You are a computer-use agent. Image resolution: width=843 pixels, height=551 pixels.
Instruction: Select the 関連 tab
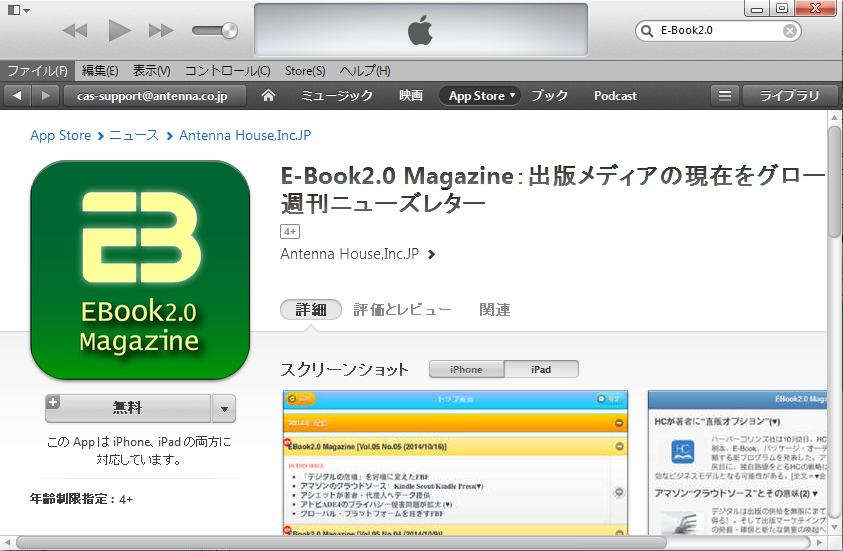coord(495,310)
